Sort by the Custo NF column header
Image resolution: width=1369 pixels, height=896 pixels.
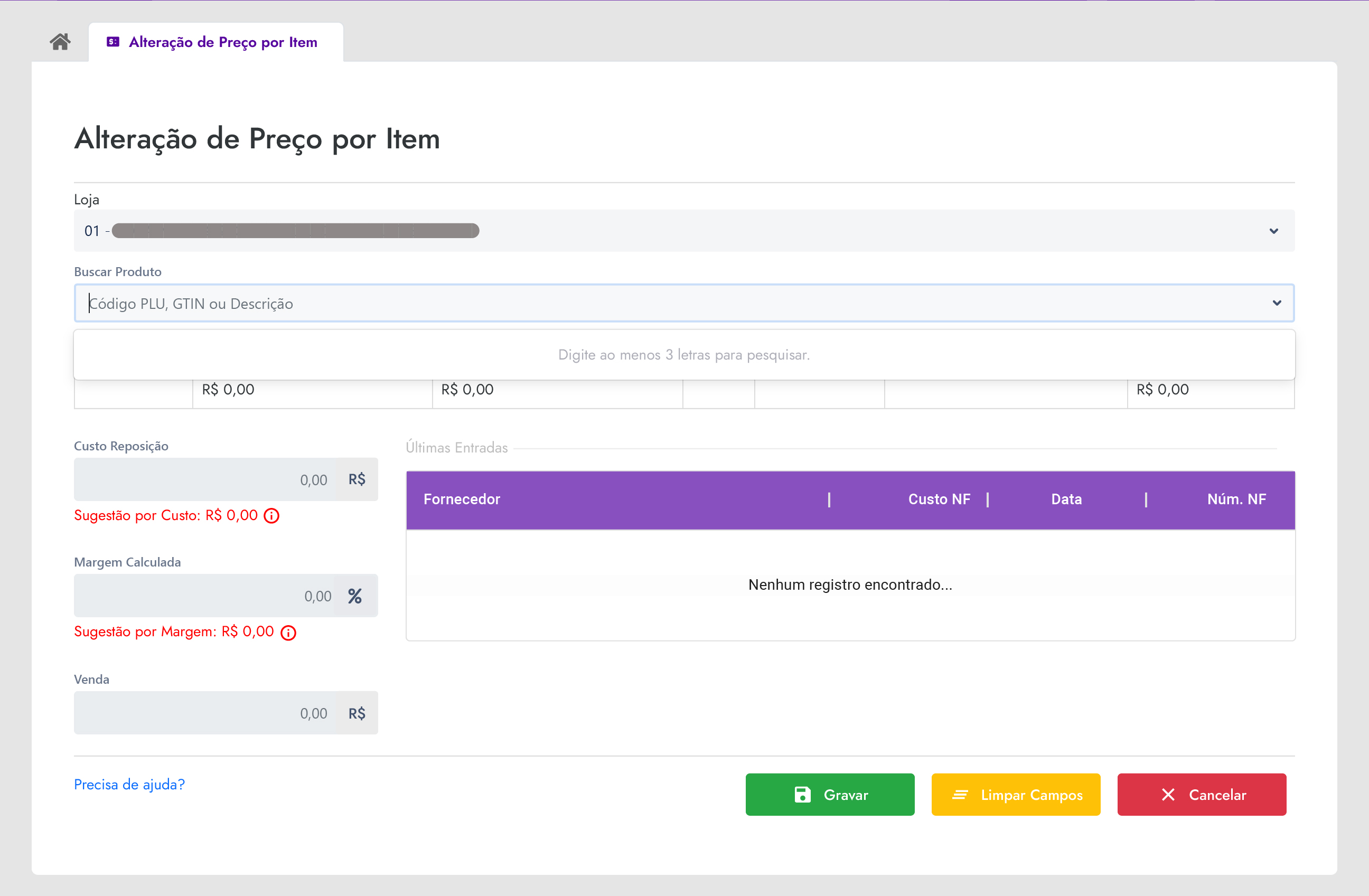pyautogui.click(x=939, y=499)
